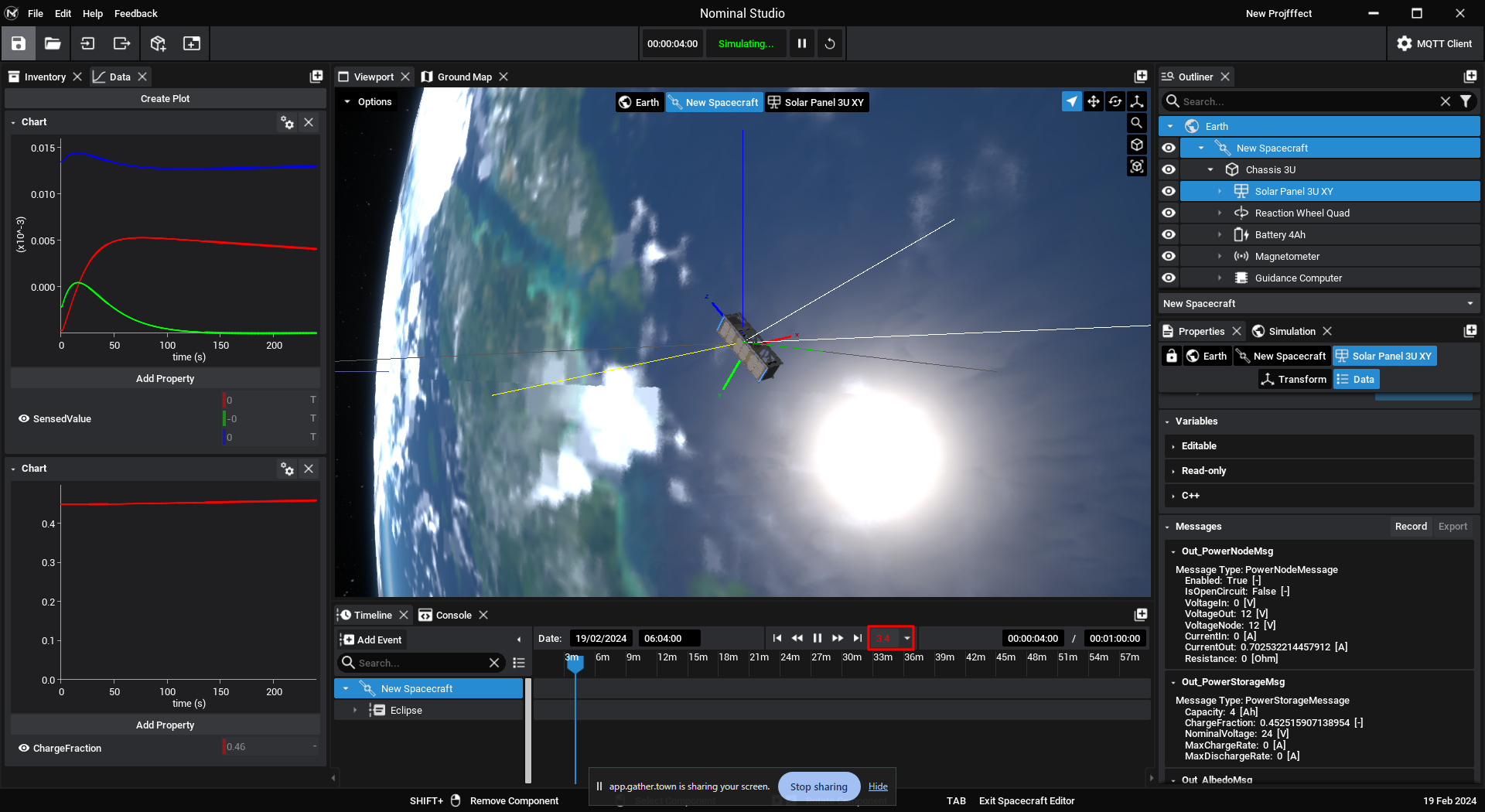Click the viewport magnifier search icon
Viewport: 1485px width, 812px height.
[1137, 123]
